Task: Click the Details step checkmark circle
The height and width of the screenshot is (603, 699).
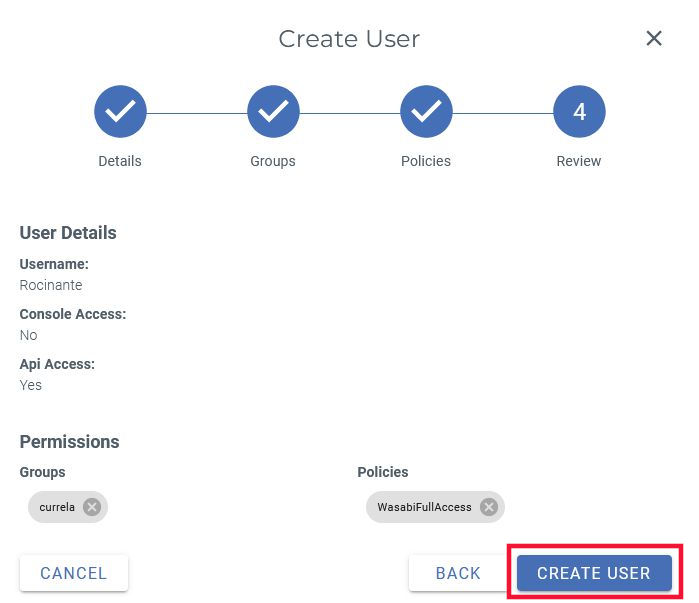Action: coord(120,112)
